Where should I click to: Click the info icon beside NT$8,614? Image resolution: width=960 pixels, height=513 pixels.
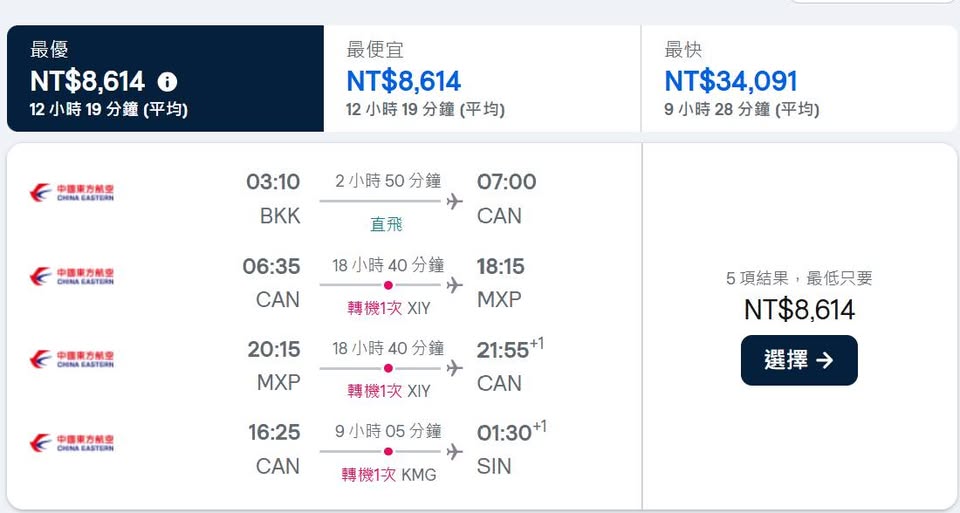point(168,82)
